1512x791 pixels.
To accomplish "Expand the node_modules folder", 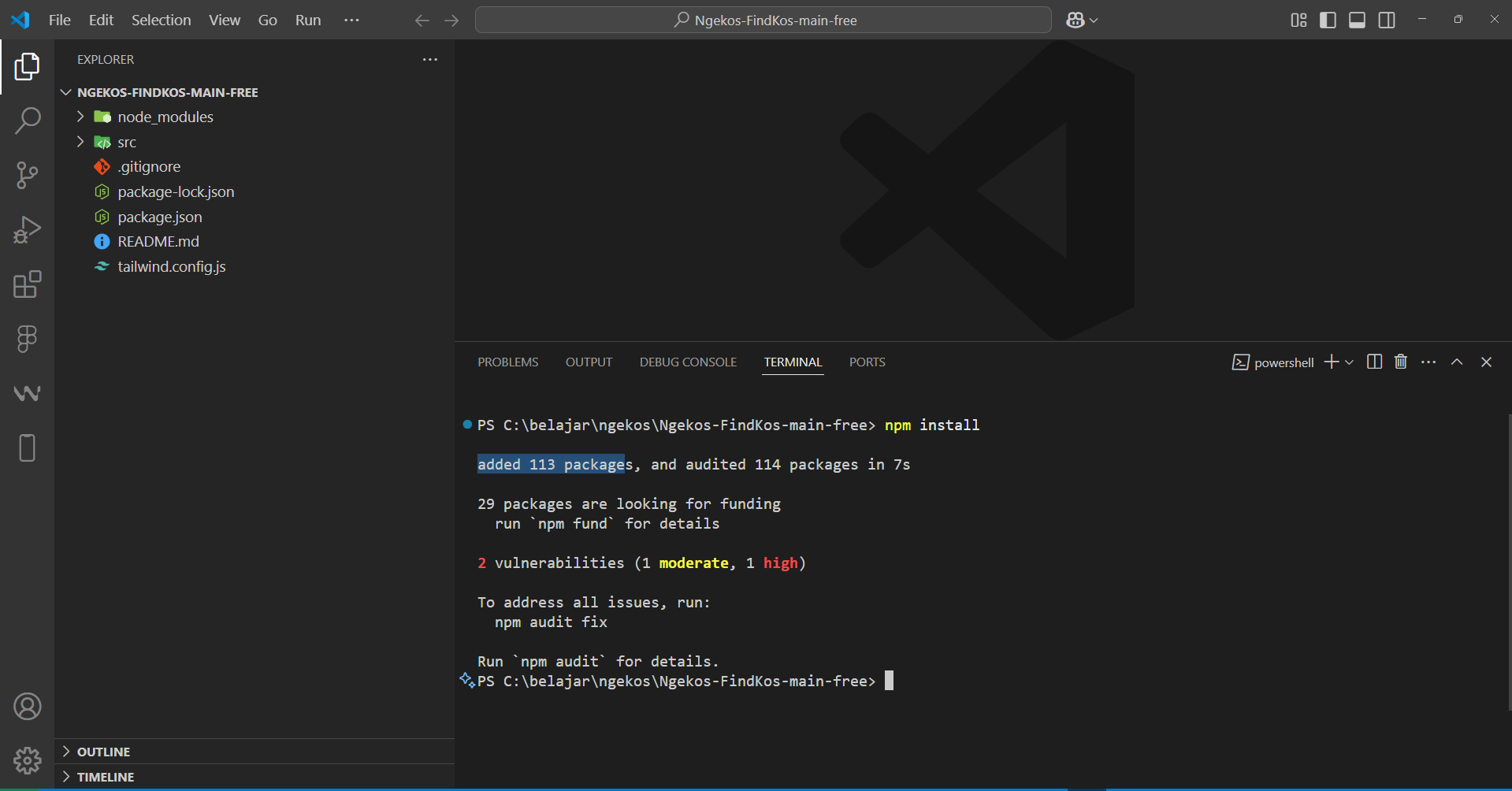I will pos(80,117).
